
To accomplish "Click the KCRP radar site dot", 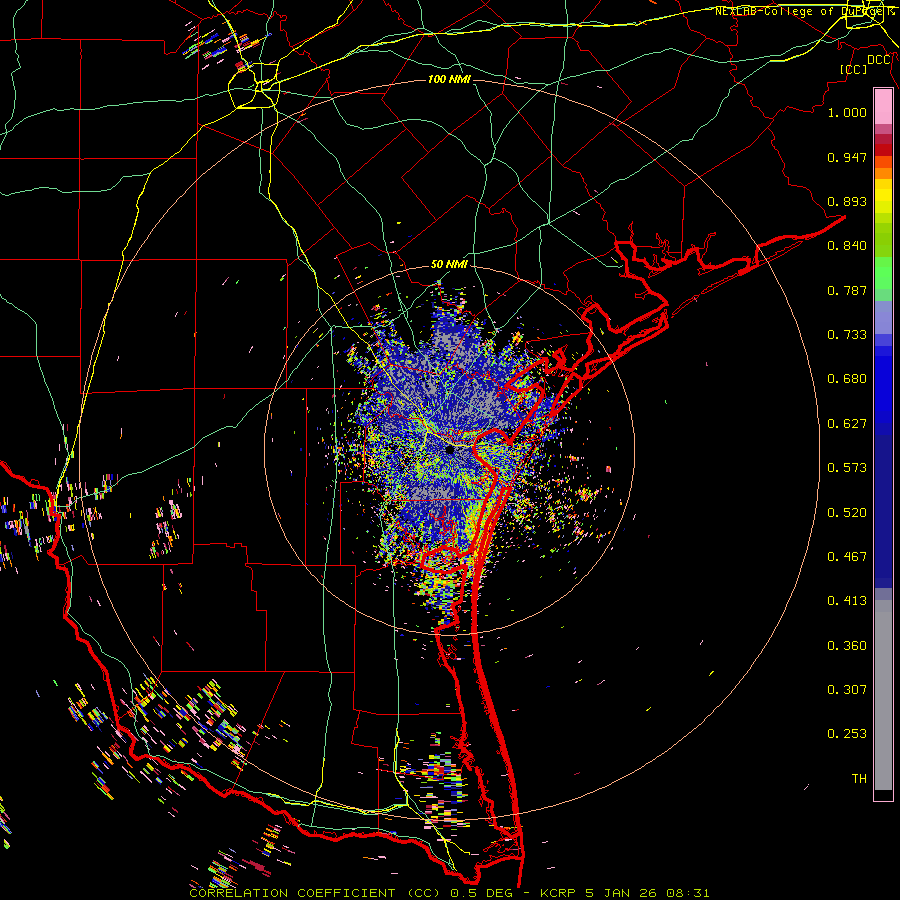I will (x=450, y=450).
